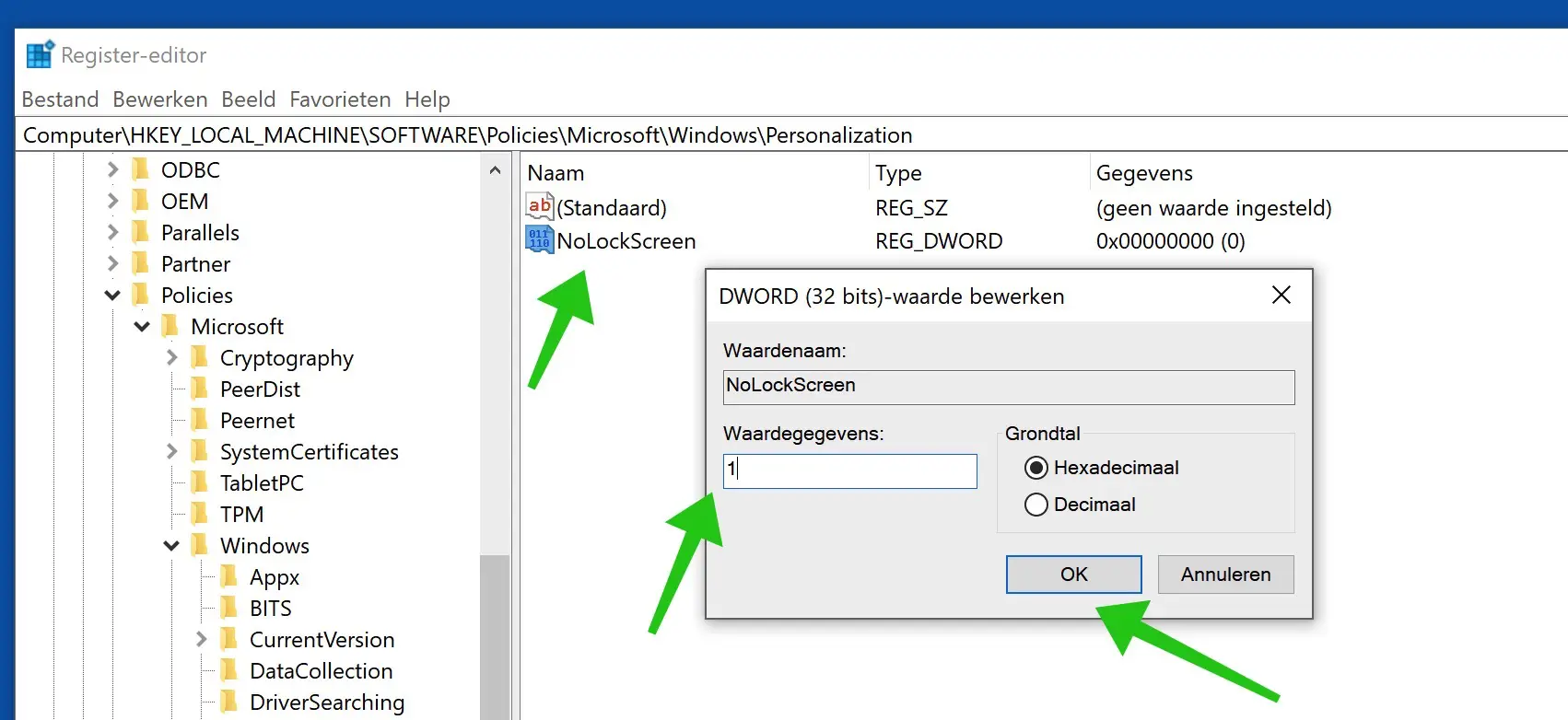1568x720 pixels.
Task: Click the REG_DWORD type cell
Action: pyautogui.click(x=939, y=241)
